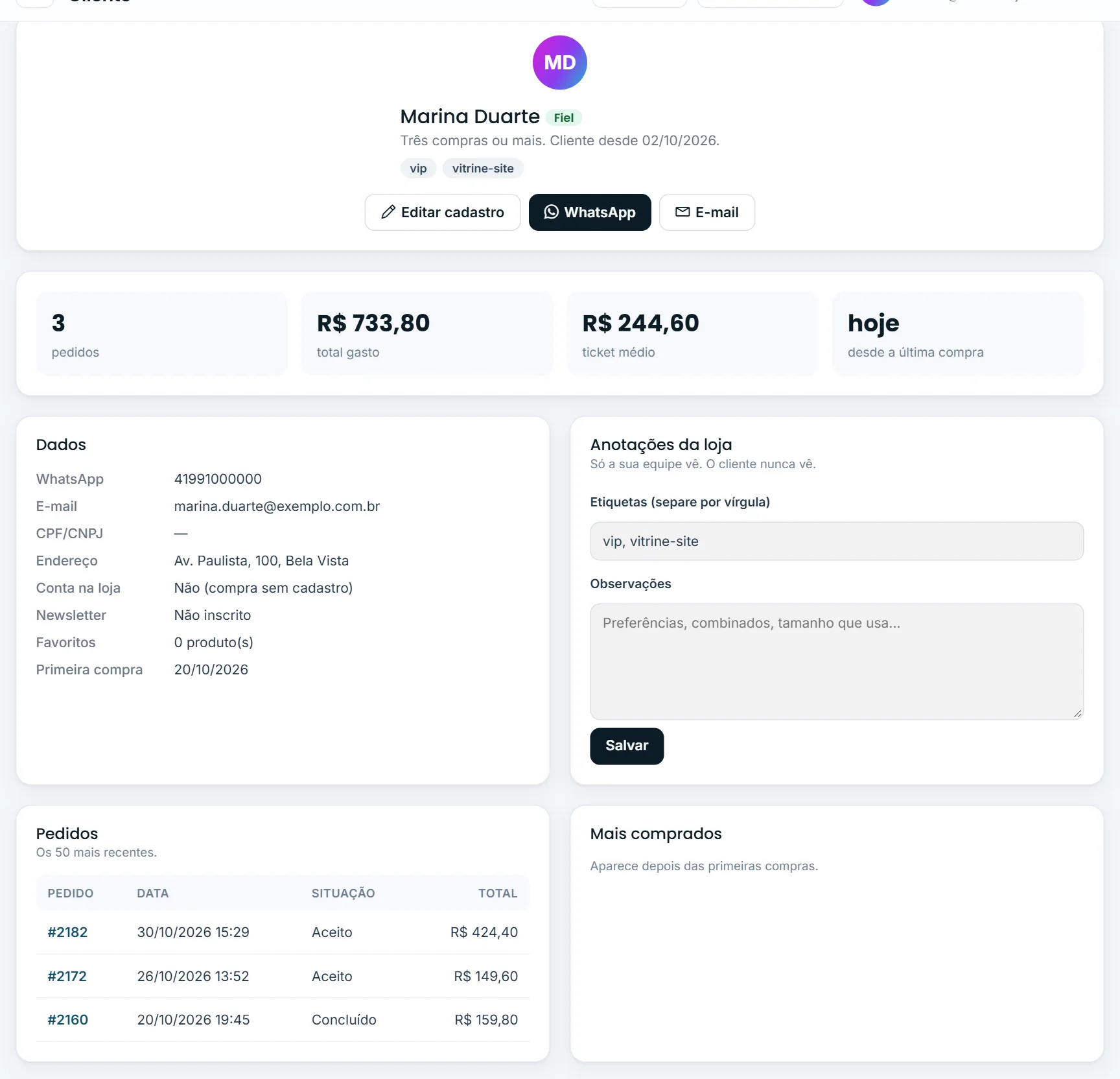This screenshot has width=1120, height=1079.
Task: Click the hoje última compra stat
Action: pyautogui.click(x=958, y=333)
